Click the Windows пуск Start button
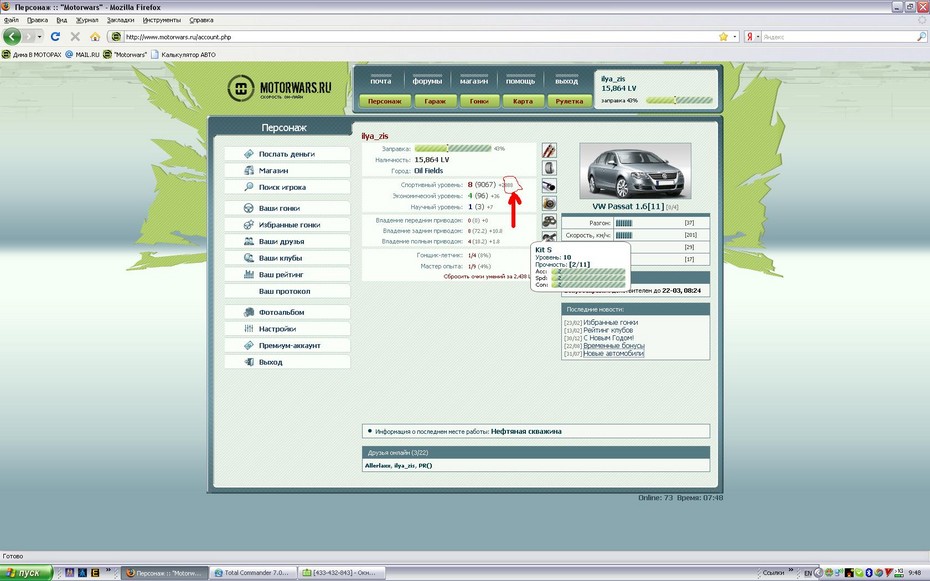930x581 pixels. [26, 573]
